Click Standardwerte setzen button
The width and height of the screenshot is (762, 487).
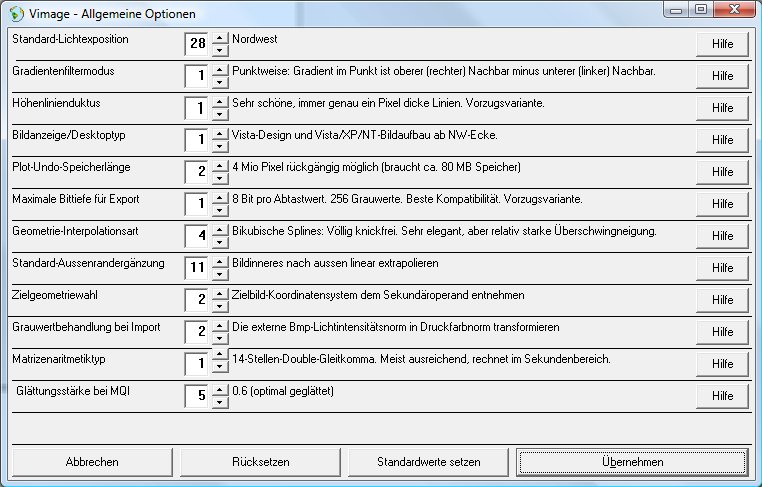[428, 462]
